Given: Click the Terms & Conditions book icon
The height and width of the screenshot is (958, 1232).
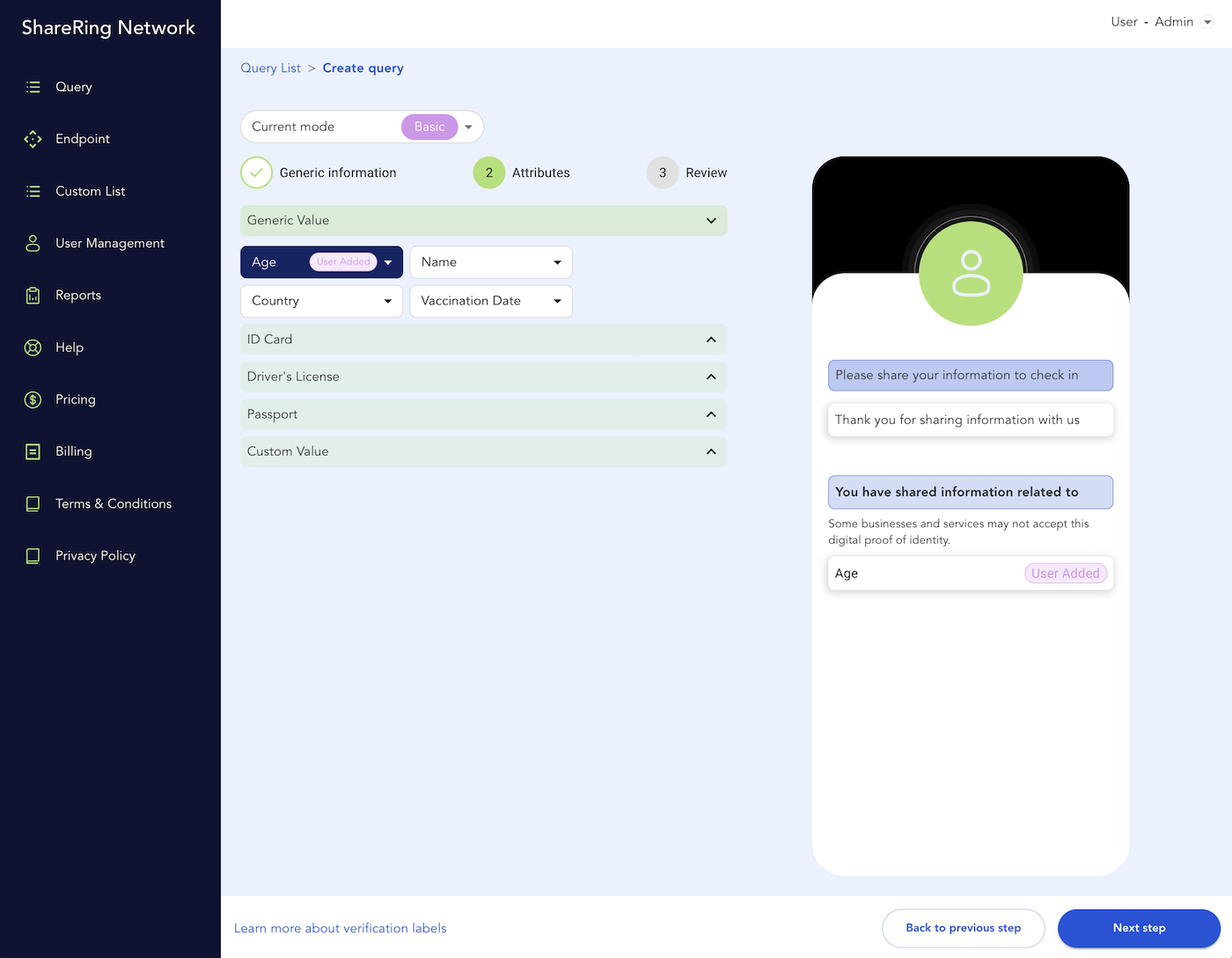Looking at the screenshot, I should tap(33, 504).
